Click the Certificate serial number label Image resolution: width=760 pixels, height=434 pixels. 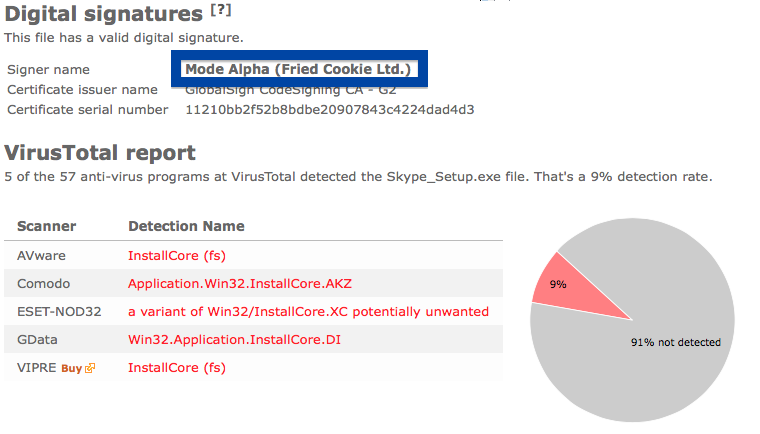point(88,110)
